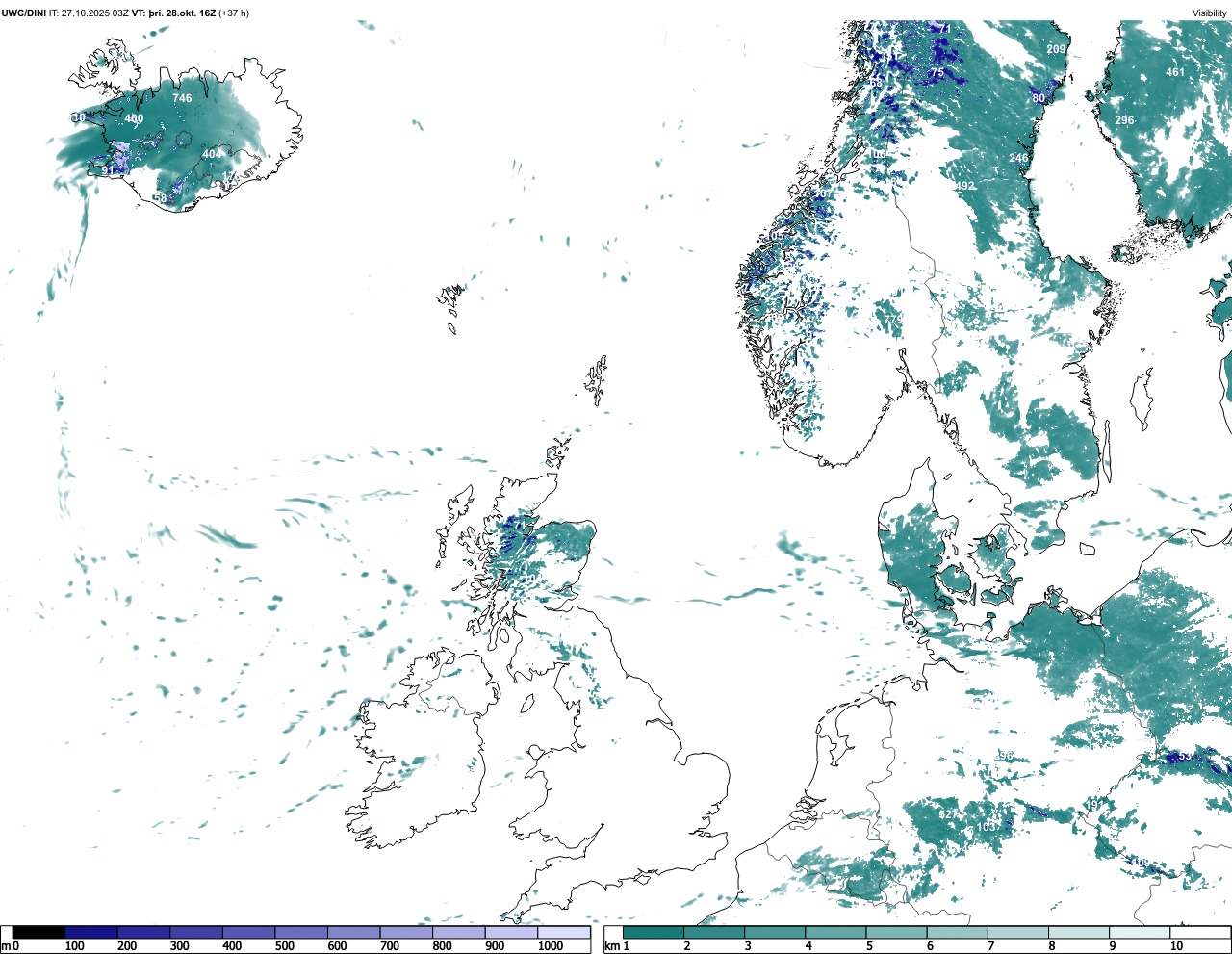The image size is (1232, 954).
Task: Click the lightest 9–10 km legend swatch
Action: coord(1141,932)
